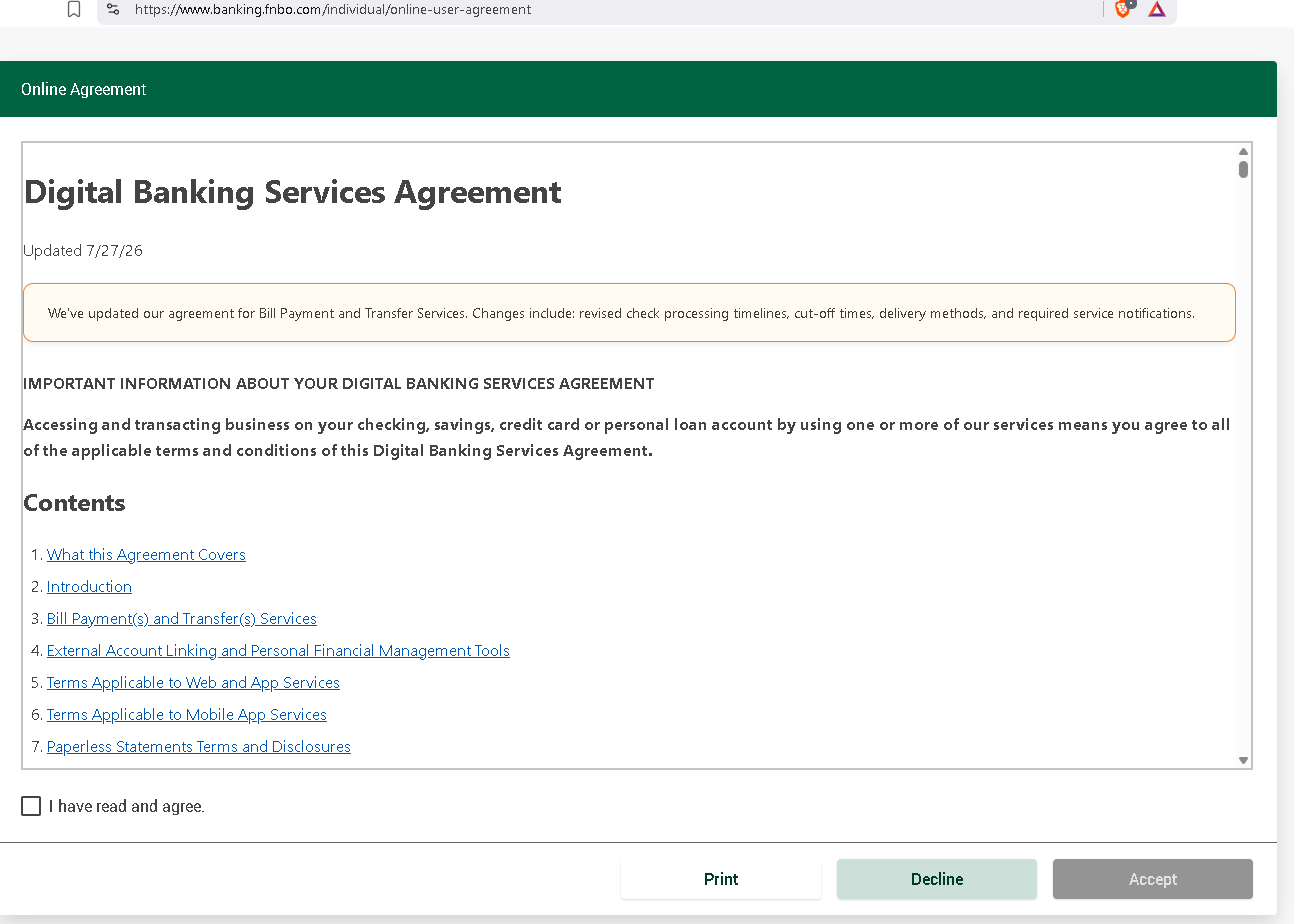Click the Print button
The image size is (1294, 924).
point(721,879)
